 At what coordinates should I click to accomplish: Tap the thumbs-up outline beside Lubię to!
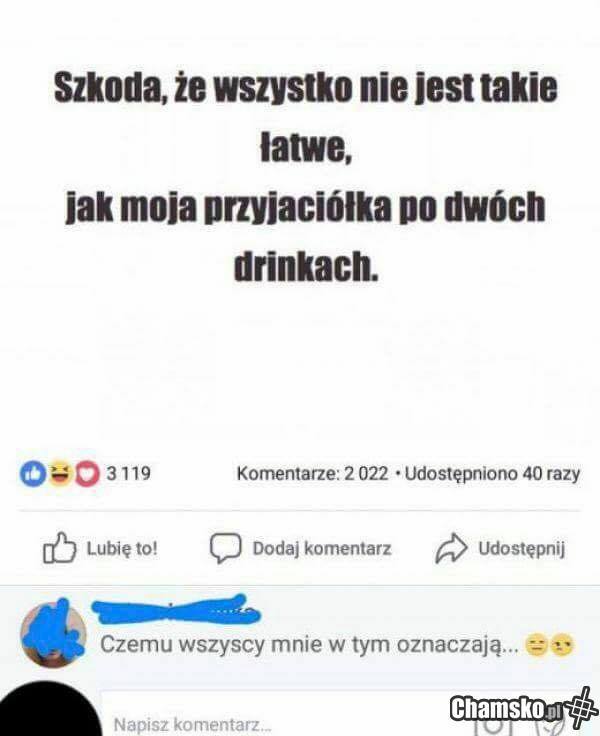(x=59, y=547)
